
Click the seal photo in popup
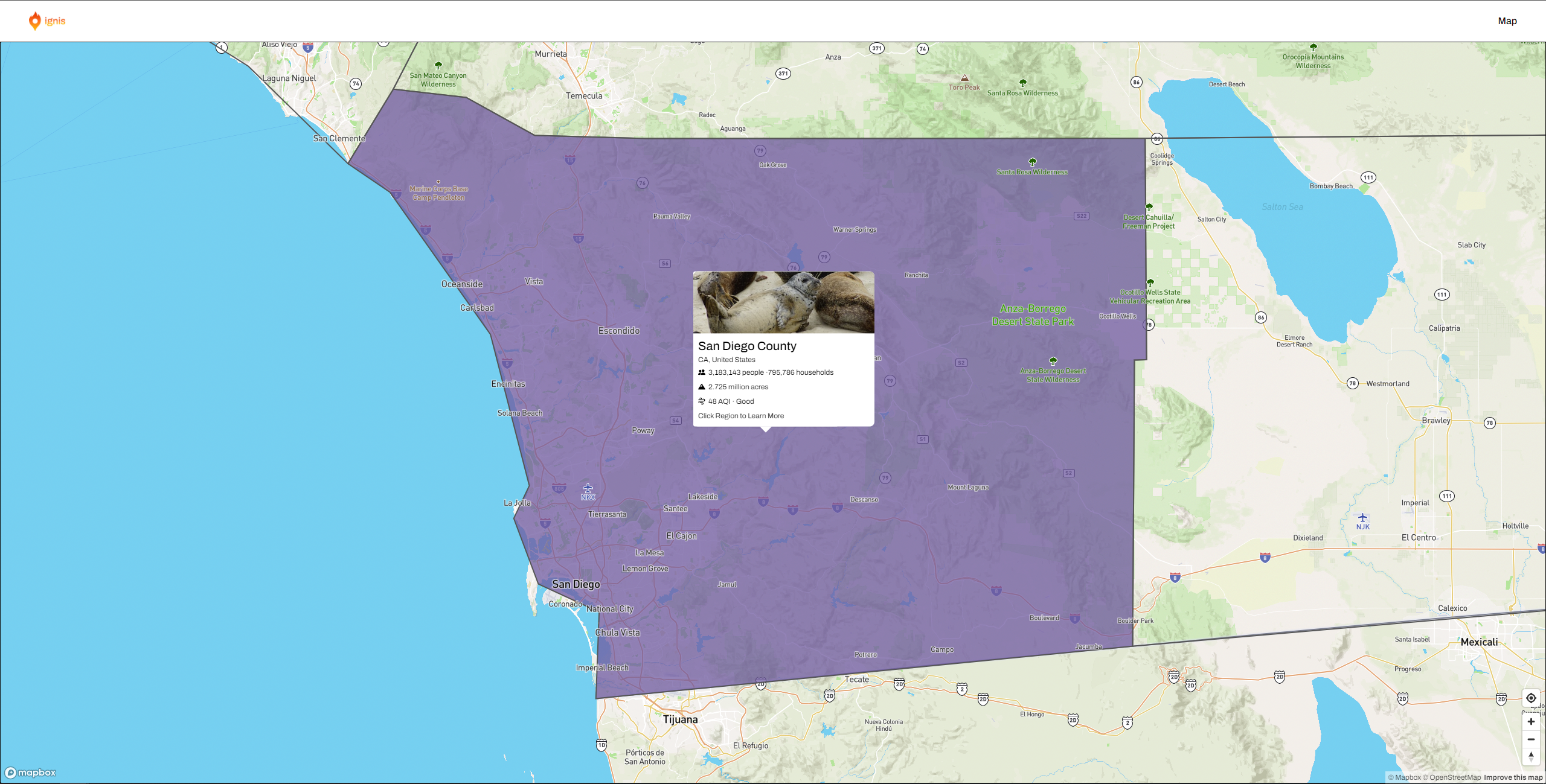coord(783,302)
